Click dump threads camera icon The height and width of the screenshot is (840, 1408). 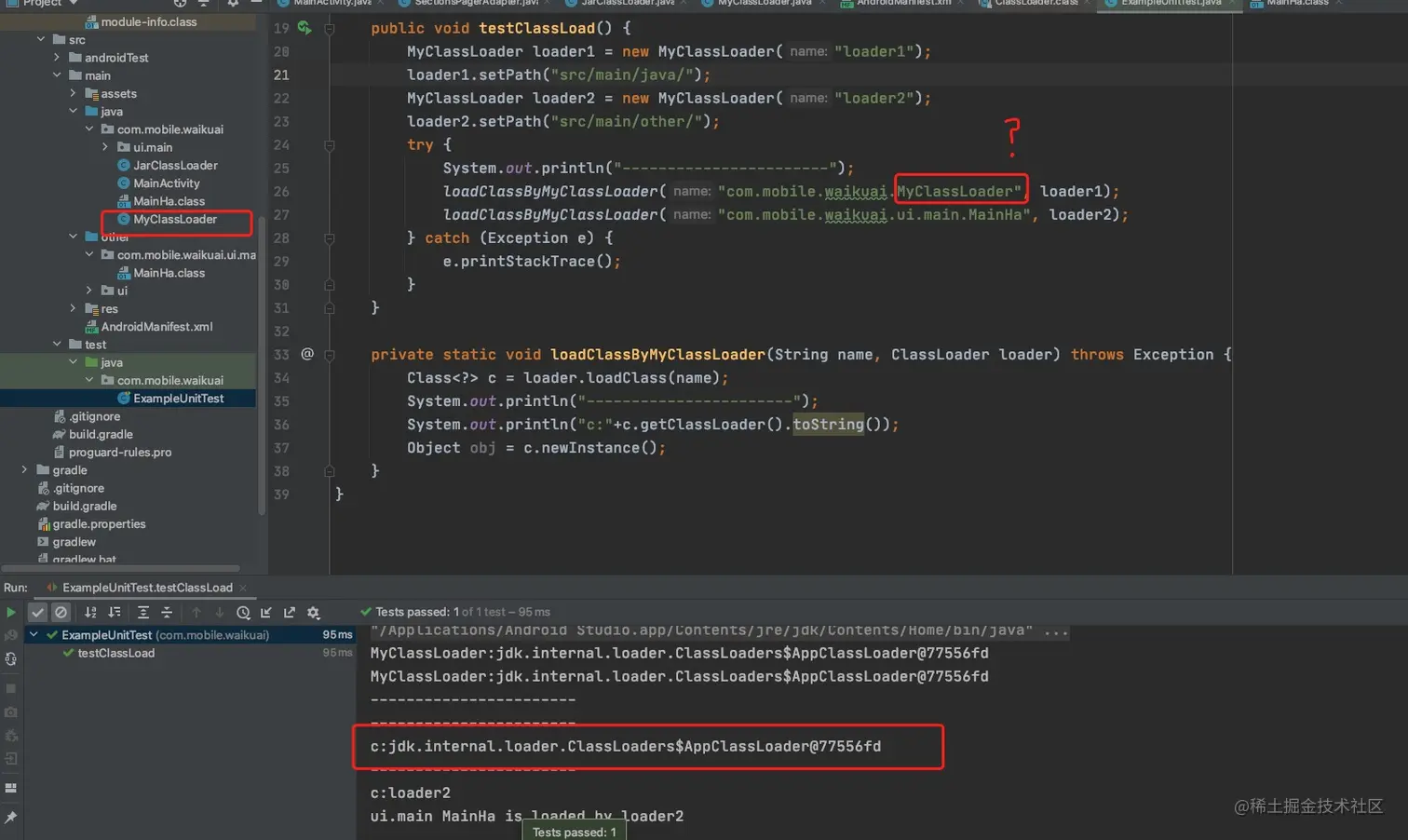tap(11, 711)
